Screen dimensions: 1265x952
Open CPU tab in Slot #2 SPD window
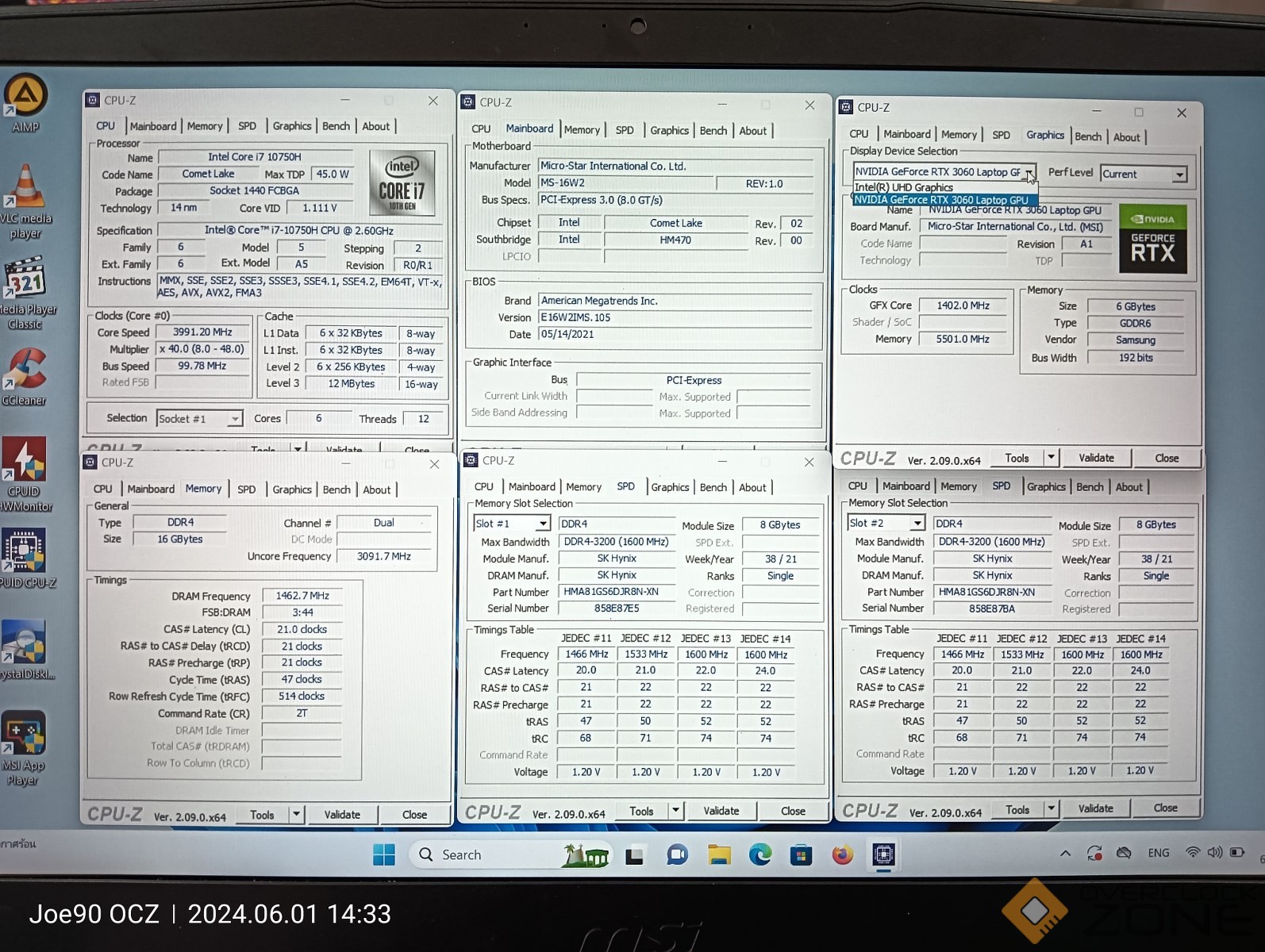click(857, 486)
